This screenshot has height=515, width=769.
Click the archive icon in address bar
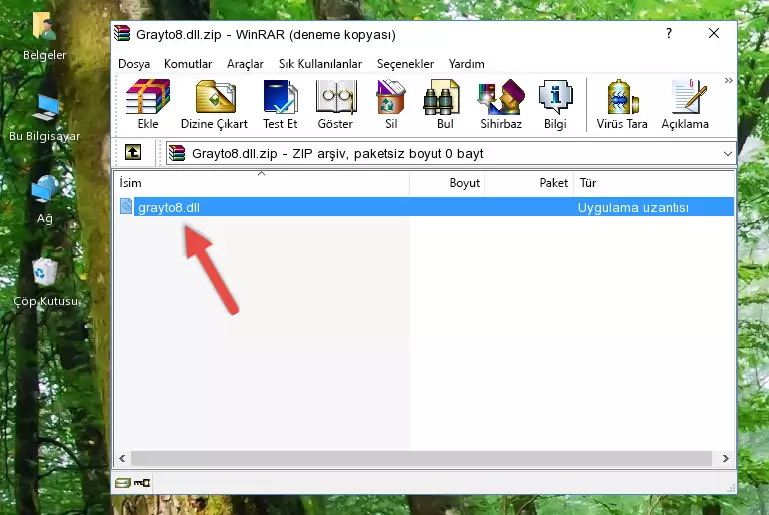177,154
